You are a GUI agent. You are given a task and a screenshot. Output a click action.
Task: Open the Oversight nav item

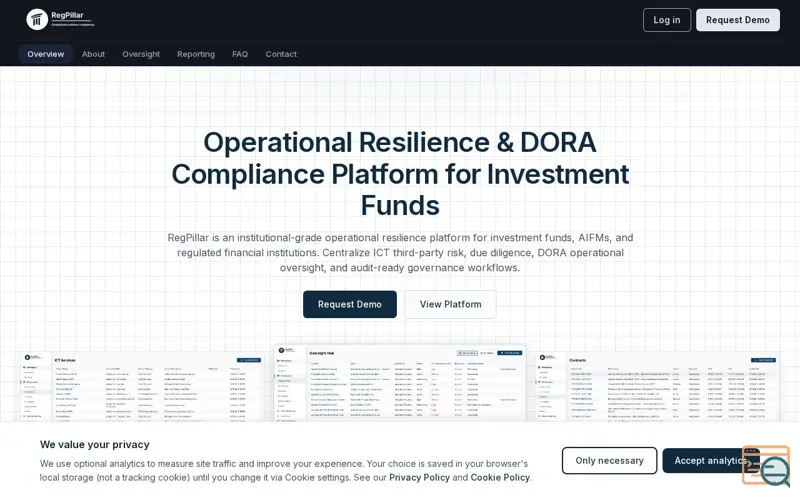click(141, 54)
